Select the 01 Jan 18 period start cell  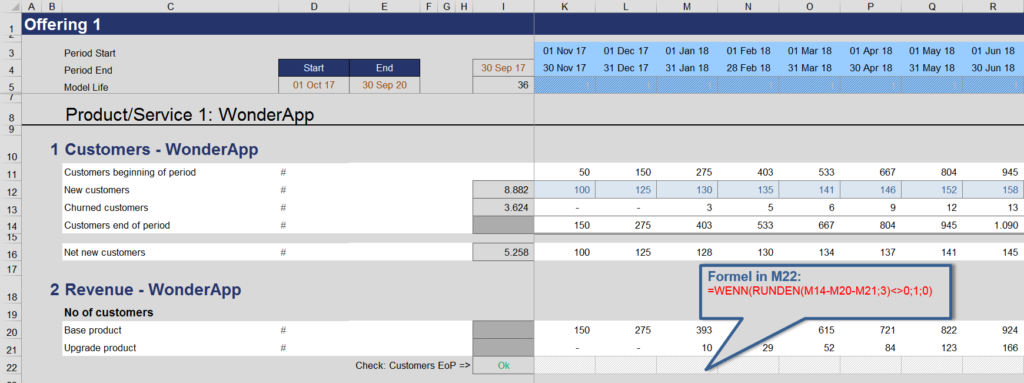tap(687, 51)
